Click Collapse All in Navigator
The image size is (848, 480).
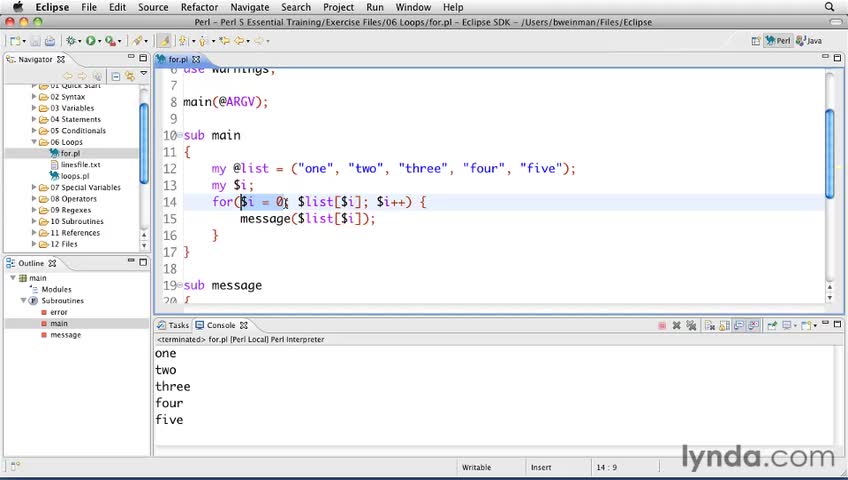[116, 76]
